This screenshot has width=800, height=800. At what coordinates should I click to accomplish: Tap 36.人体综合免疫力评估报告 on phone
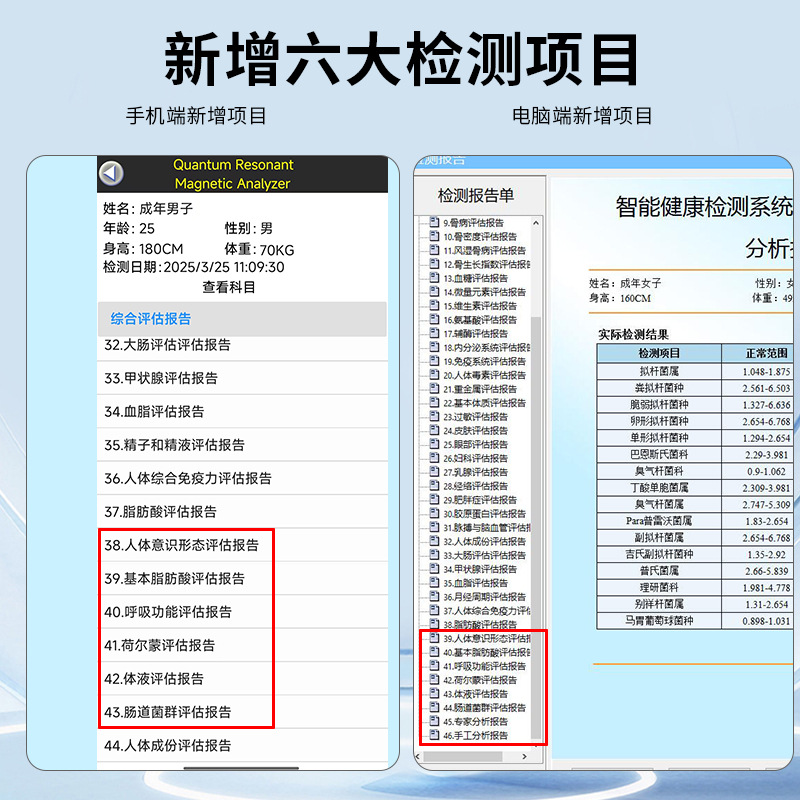(242, 478)
